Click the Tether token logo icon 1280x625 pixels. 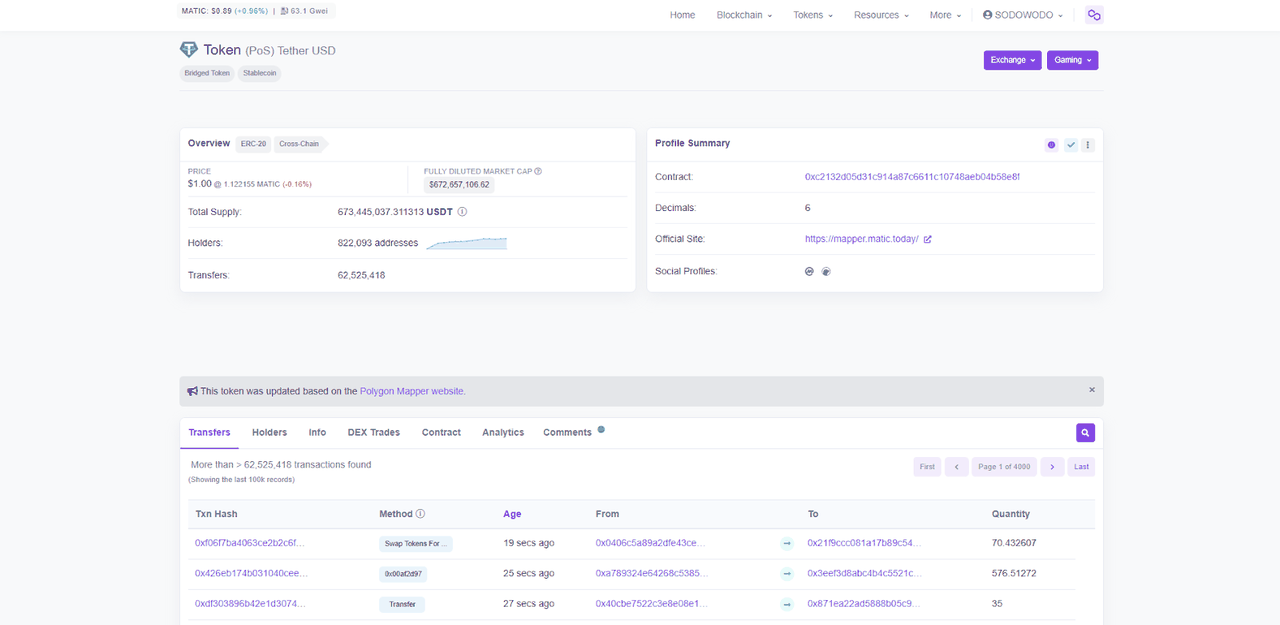pyautogui.click(x=189, y=49)
